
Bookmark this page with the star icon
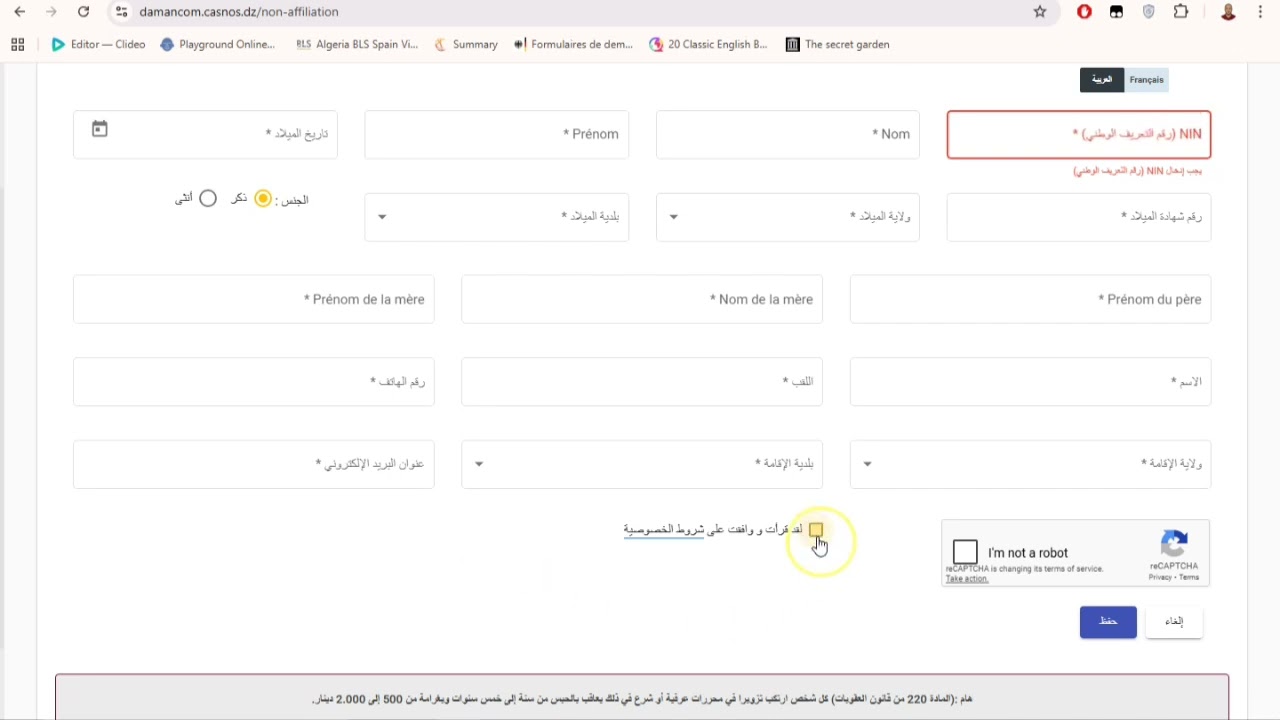(x=1040, y=12)
